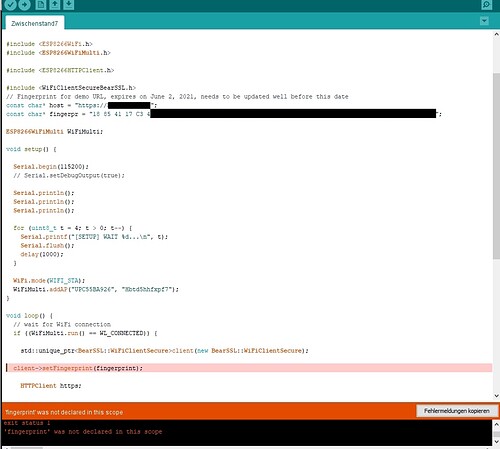Click the editor vertical scrollbar thumb
The image size is (500, 449).
[496, 166]
